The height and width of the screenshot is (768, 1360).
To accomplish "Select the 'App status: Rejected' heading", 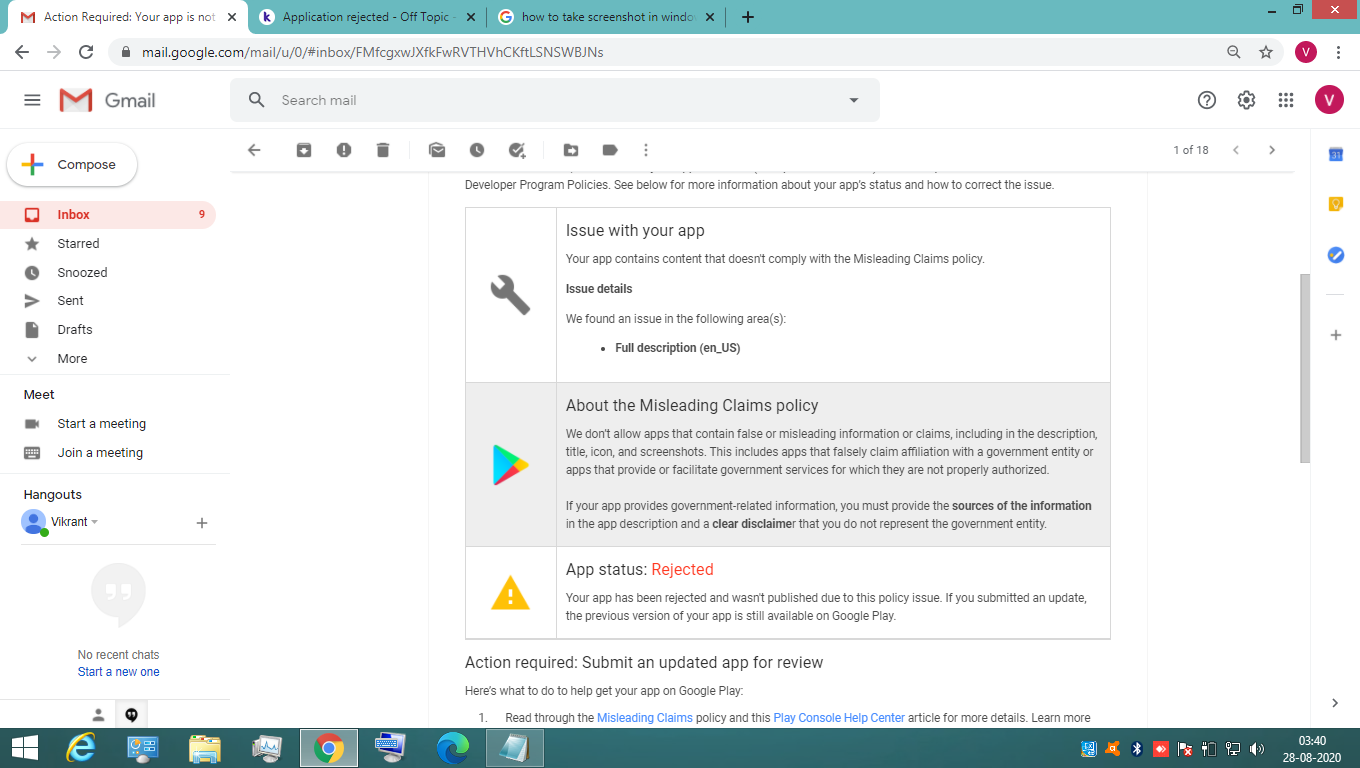I will pos(640,570).
